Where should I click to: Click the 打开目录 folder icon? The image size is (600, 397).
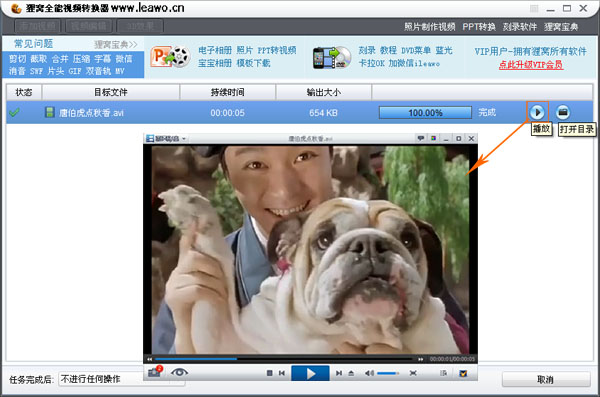pyautogui.click(x=562, y=113)
